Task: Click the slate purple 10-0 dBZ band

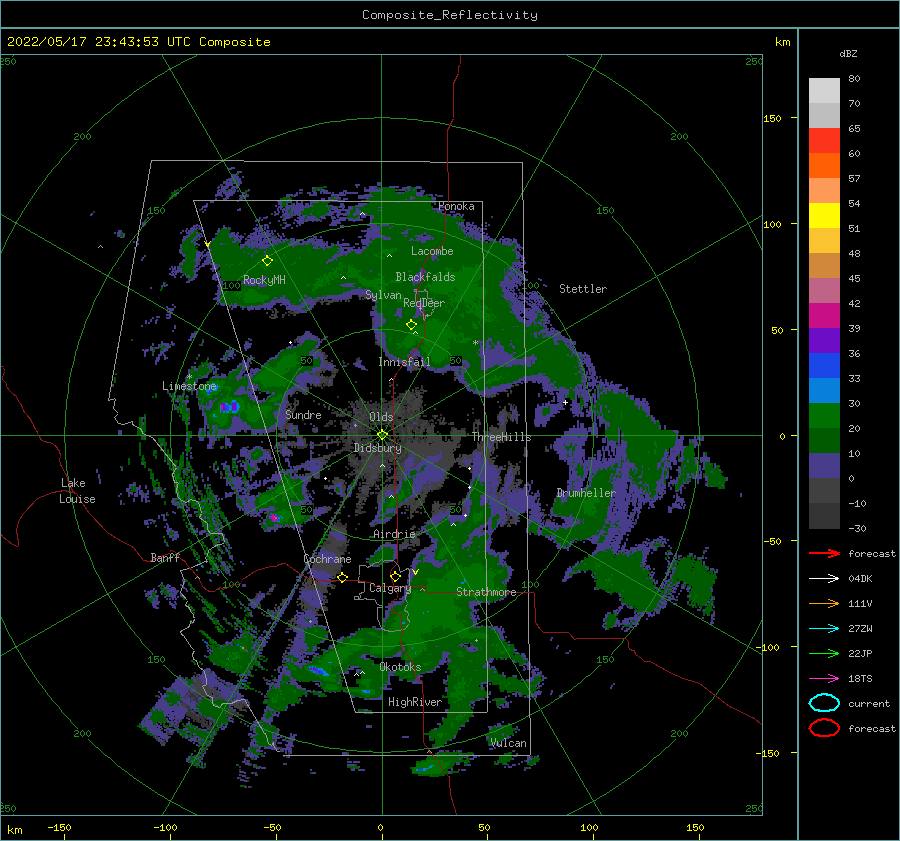Action: [x=824, y=465]
